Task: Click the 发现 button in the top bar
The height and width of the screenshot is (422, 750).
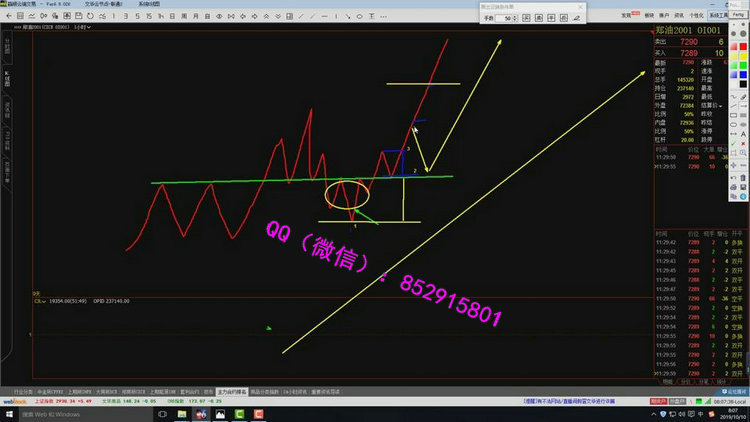Action: 628,17
